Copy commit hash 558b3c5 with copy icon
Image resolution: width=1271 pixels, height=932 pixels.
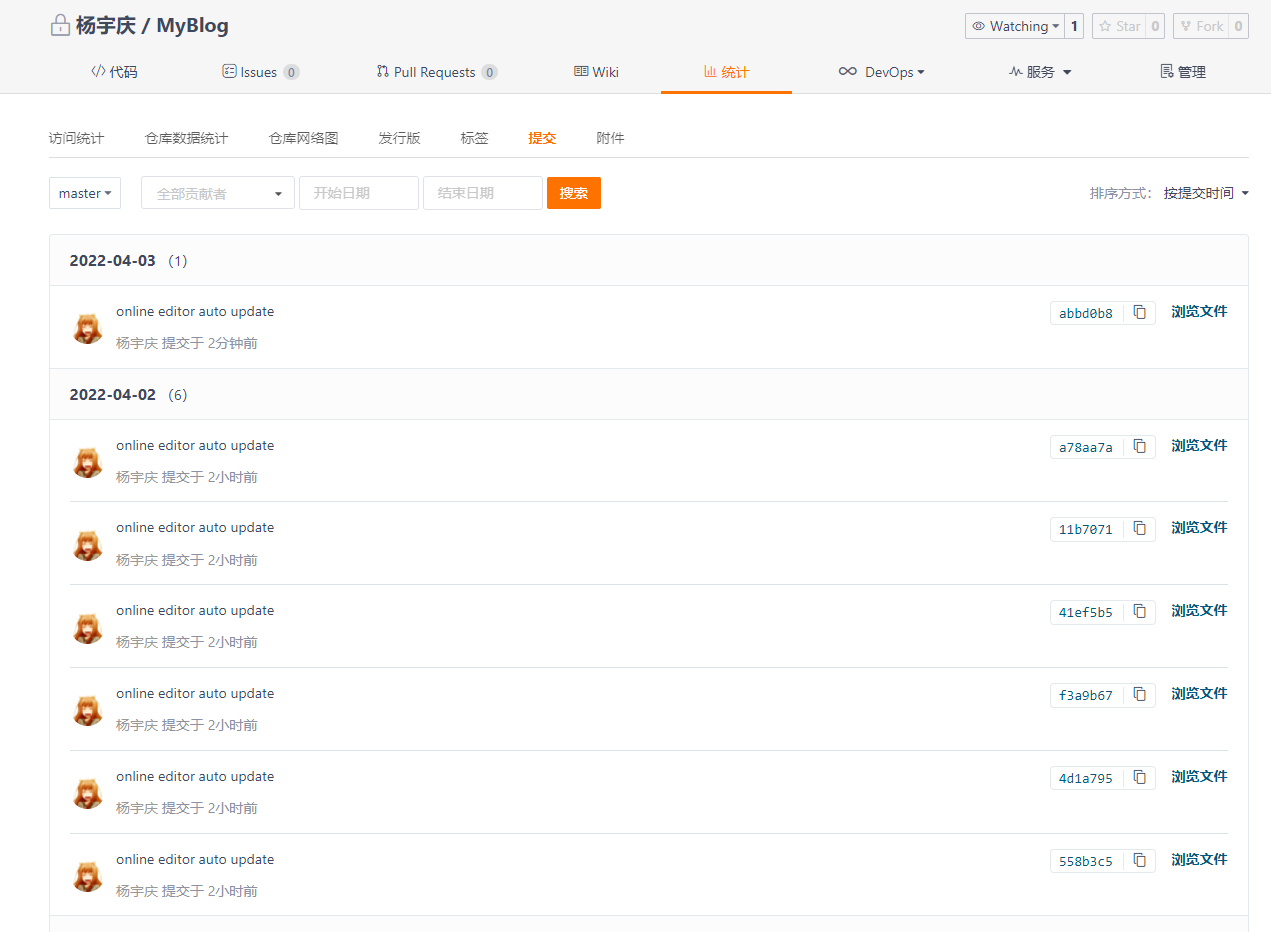pos(1139,861)
